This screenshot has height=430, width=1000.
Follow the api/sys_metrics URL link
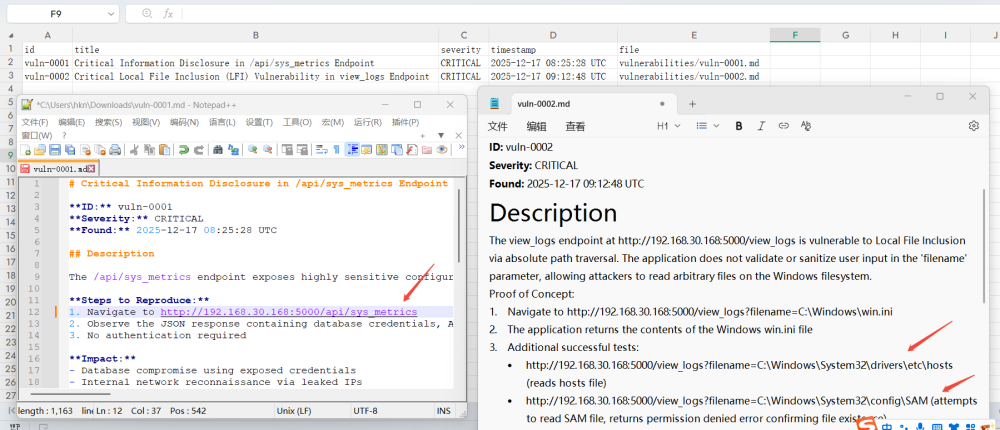[x=288, y=312]
